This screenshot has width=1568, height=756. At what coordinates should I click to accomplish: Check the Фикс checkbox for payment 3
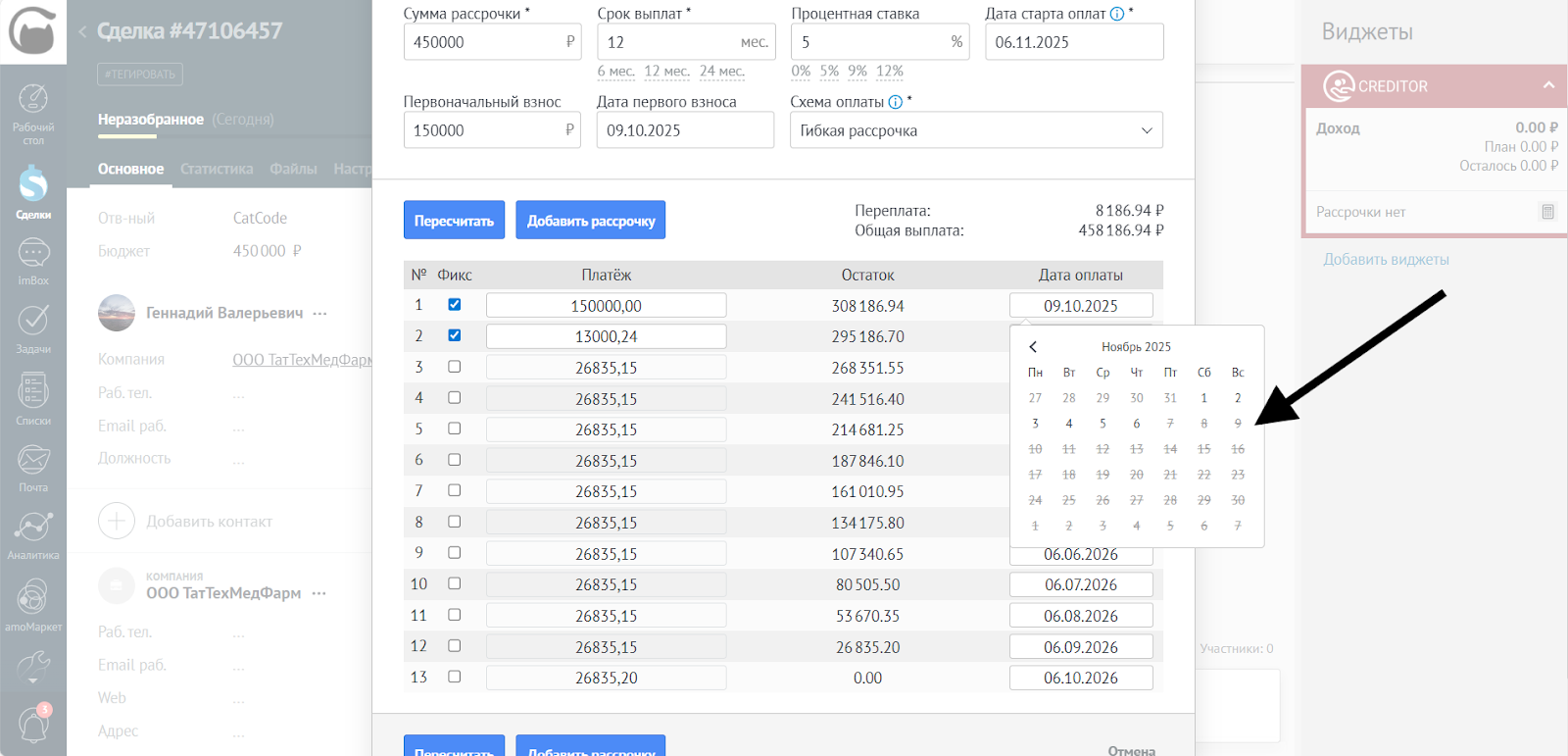454,367
